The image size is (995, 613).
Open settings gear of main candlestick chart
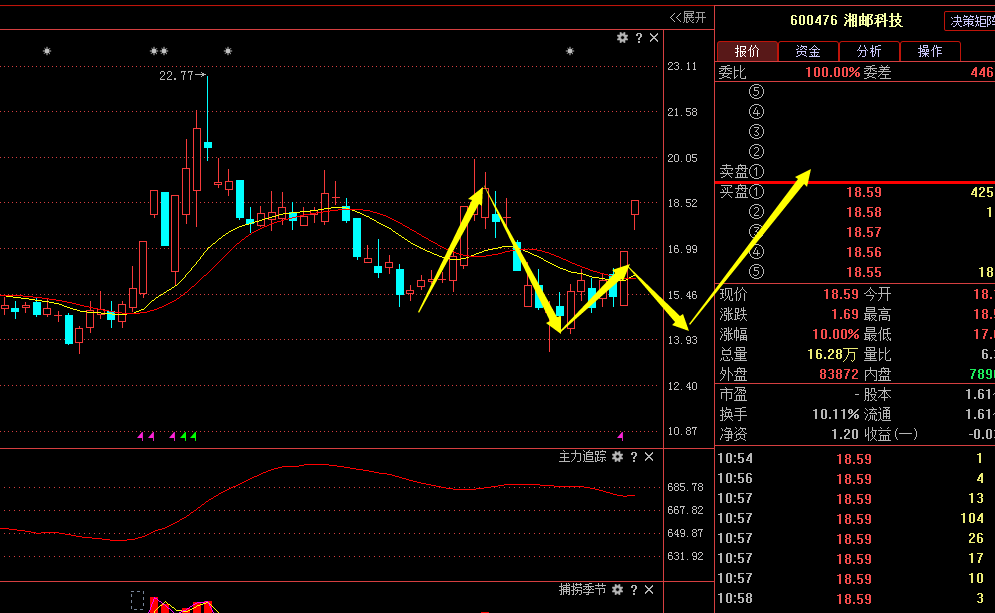[x=622, y=38]
